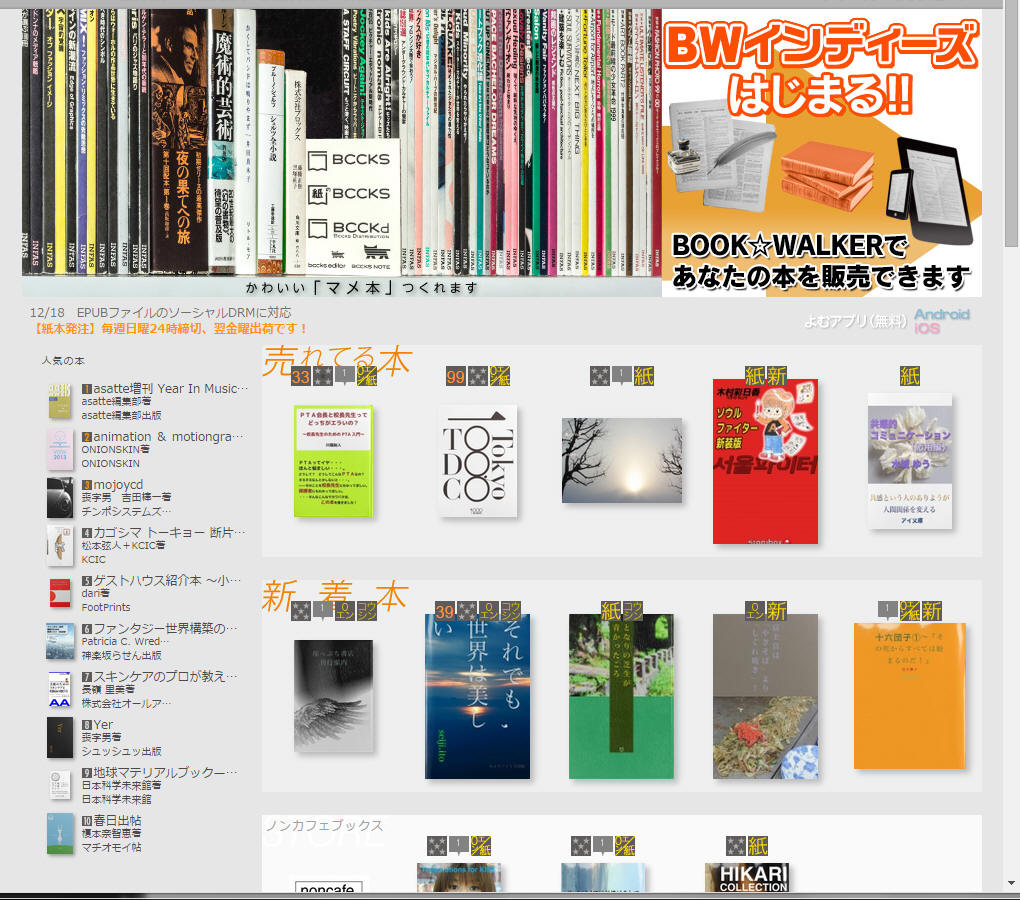Click the comment bubble above the orange 十六団子 book

[x=887, y=611]
